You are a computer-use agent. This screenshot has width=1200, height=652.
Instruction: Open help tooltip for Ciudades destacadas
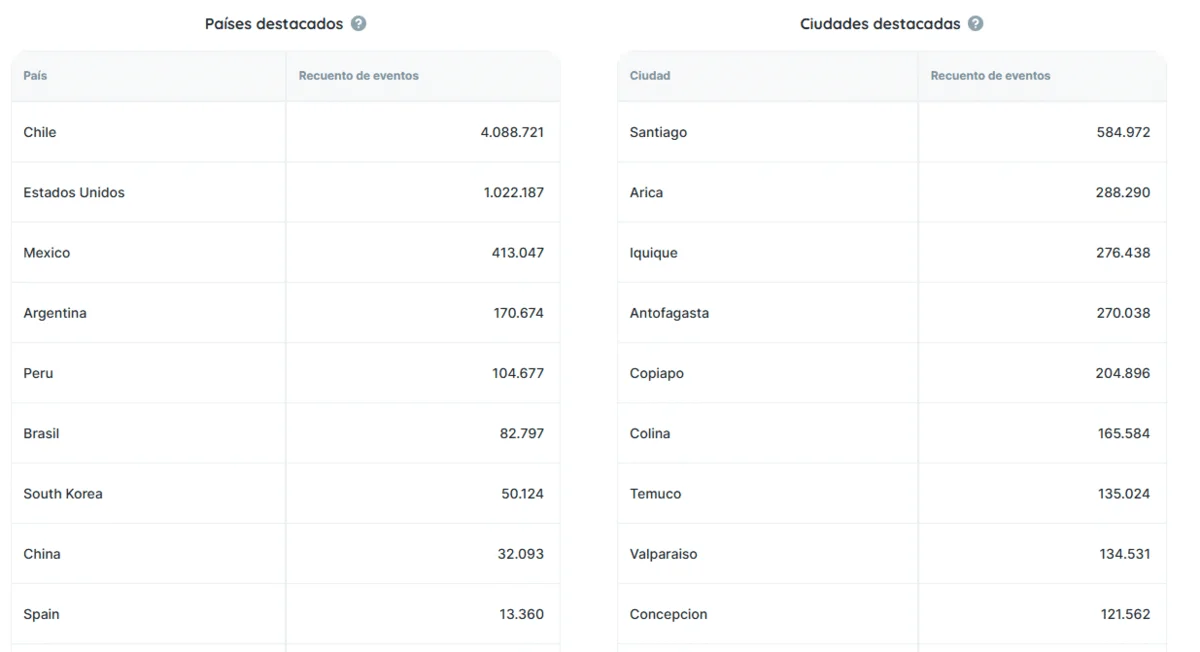[975, 23]
